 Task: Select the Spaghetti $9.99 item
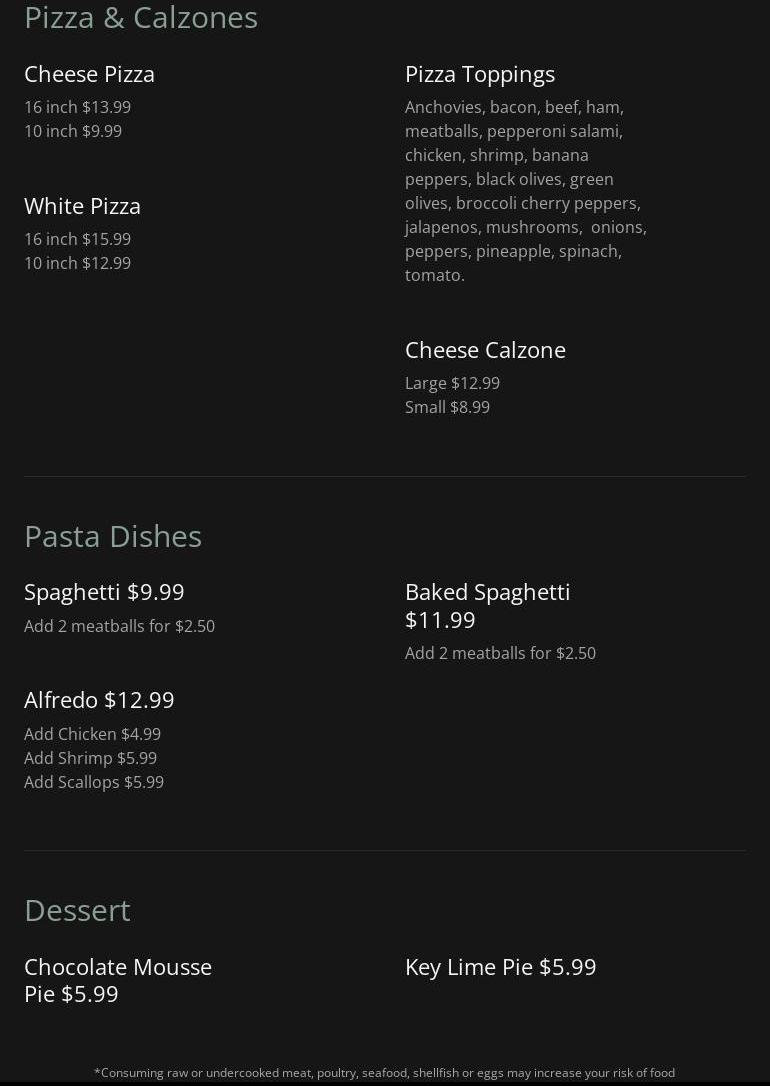[104, 592]
